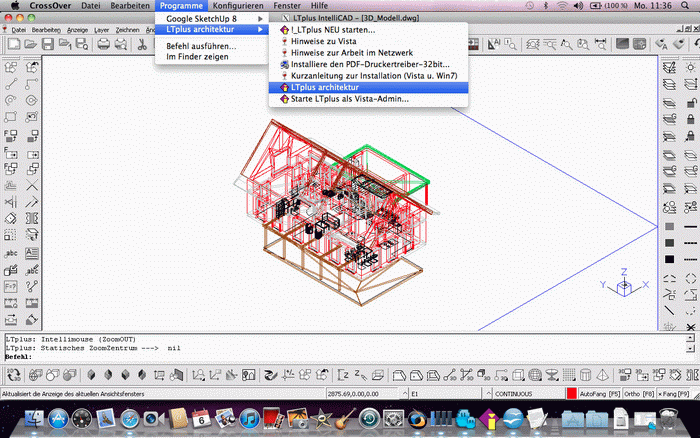
Task: Click the coordinates display in status bar
Action: [363, 394]
